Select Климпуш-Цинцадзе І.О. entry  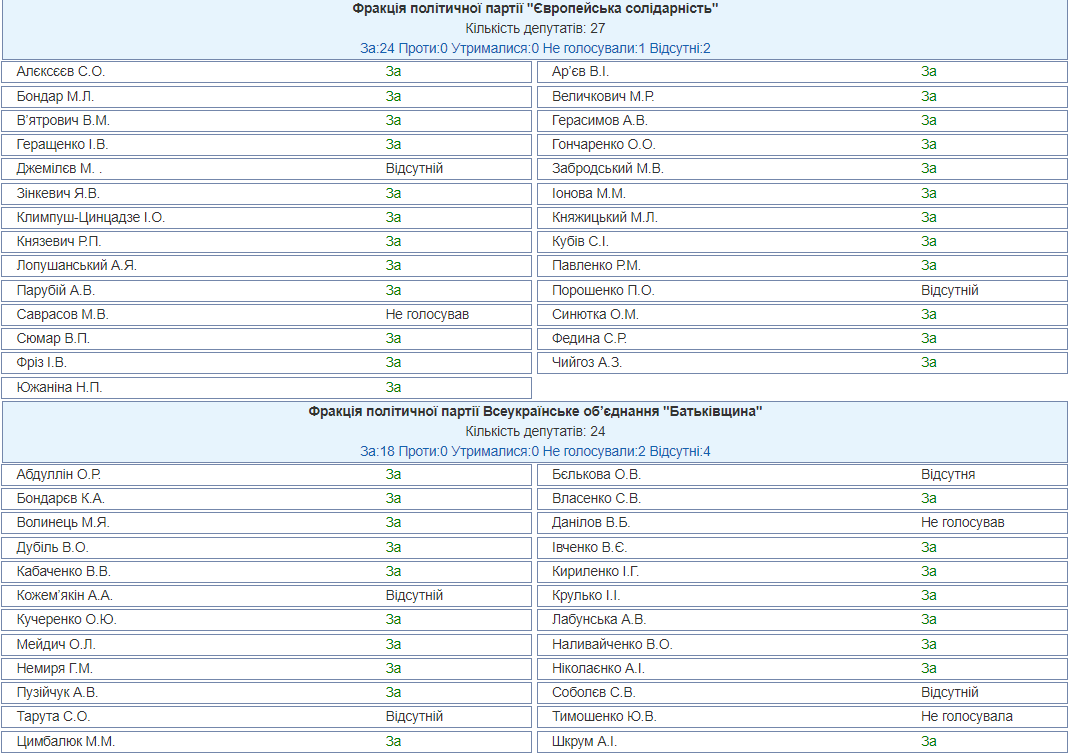[91, 217]
